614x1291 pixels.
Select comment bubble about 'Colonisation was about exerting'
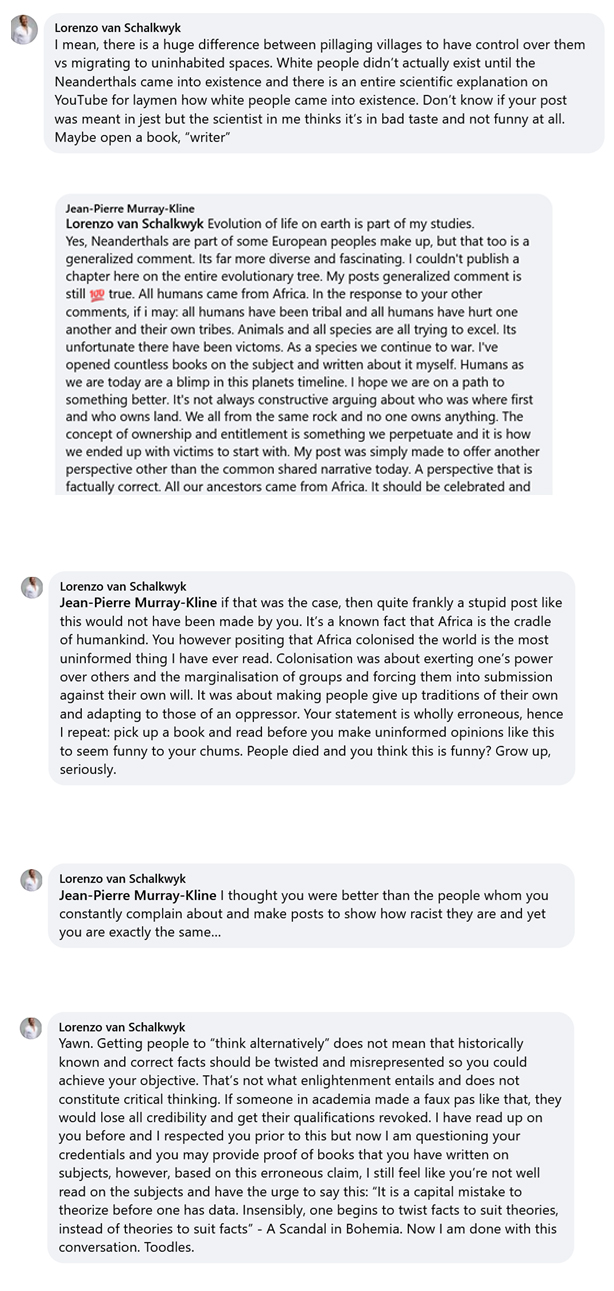click(311, 677)
